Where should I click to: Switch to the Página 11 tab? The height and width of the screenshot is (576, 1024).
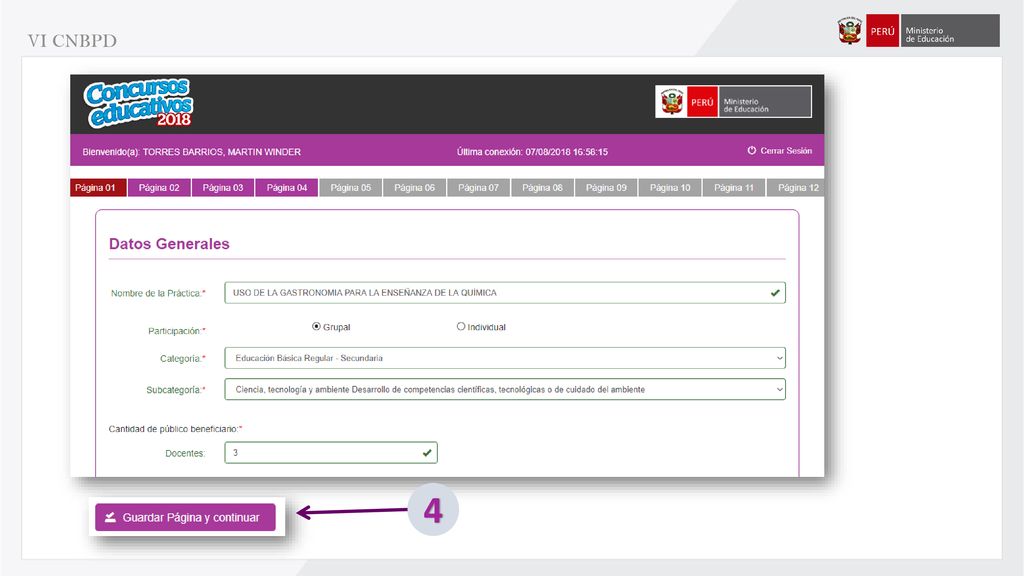coord(733,187)
